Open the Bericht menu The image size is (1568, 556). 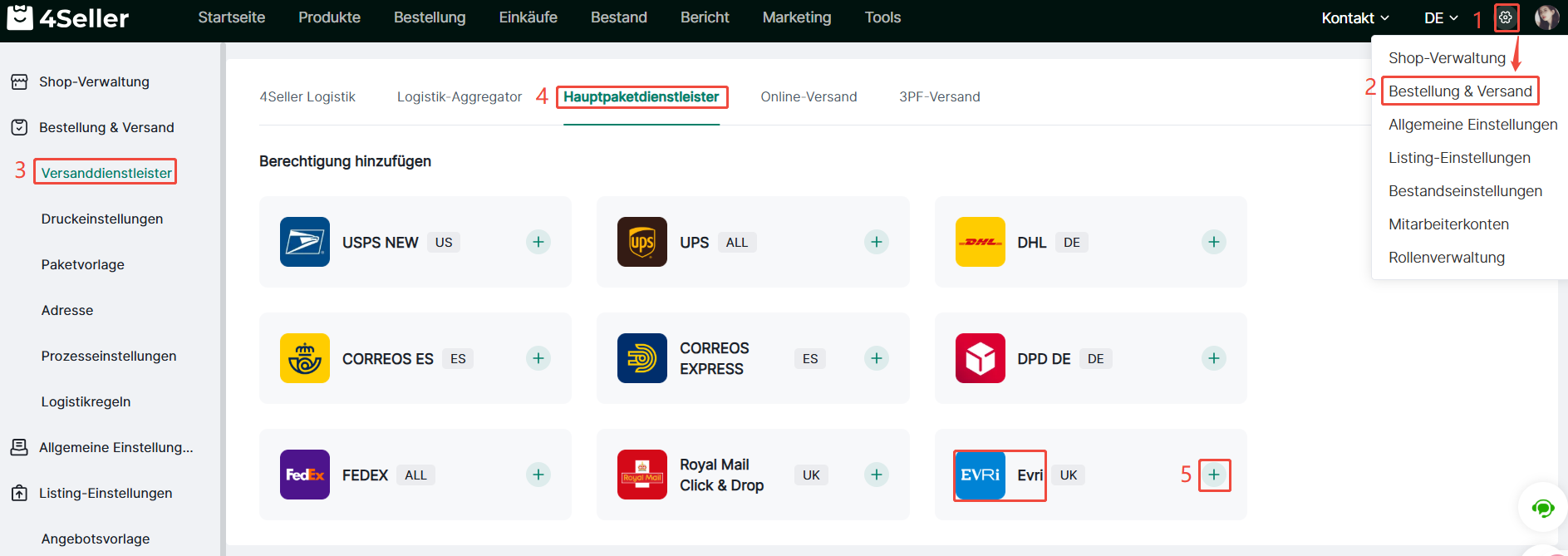[x=705, y=17]
